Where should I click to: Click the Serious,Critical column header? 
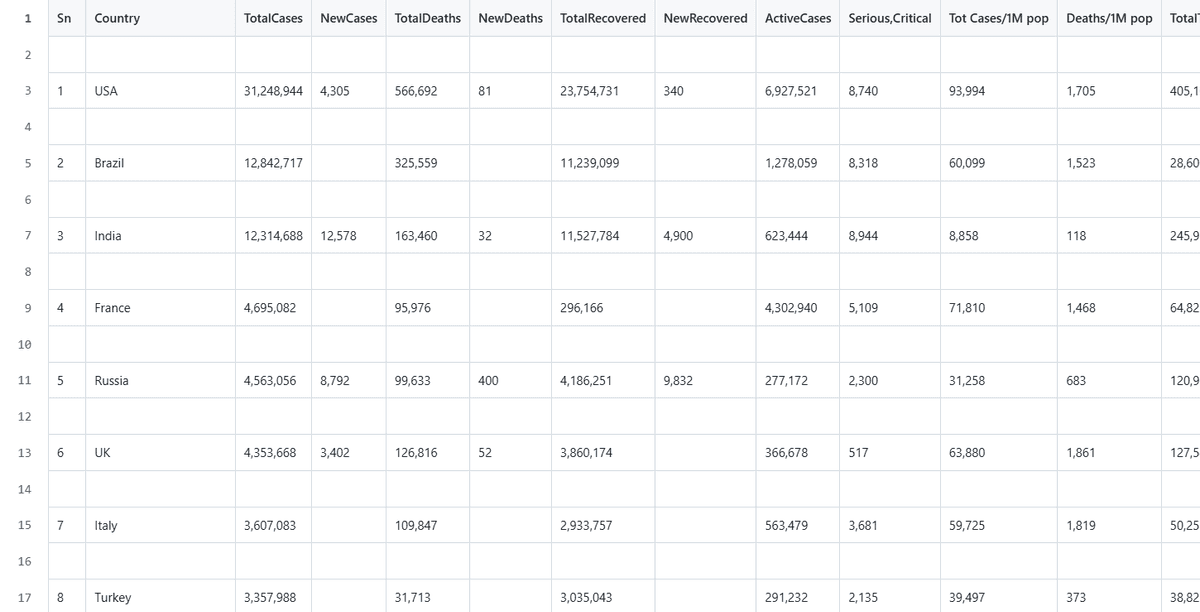click(890, 18)
